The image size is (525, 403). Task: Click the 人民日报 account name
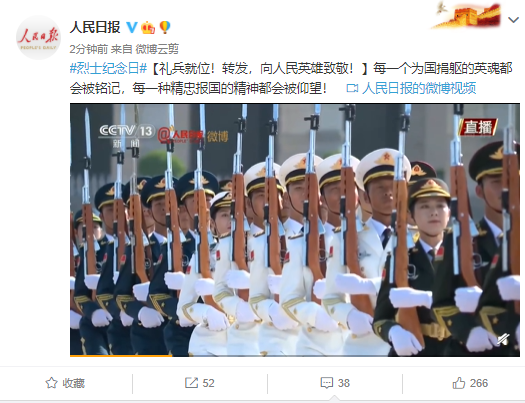[95, 27]
